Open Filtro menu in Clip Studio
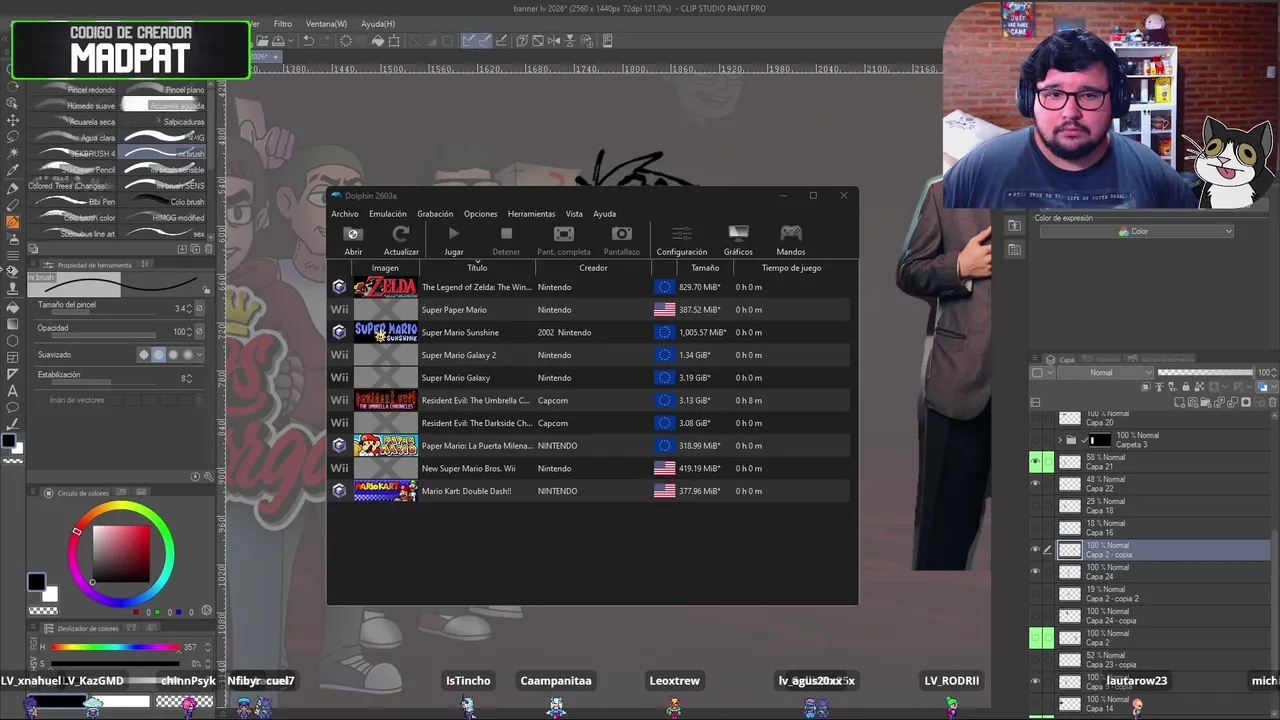 [x=283, y=24]
